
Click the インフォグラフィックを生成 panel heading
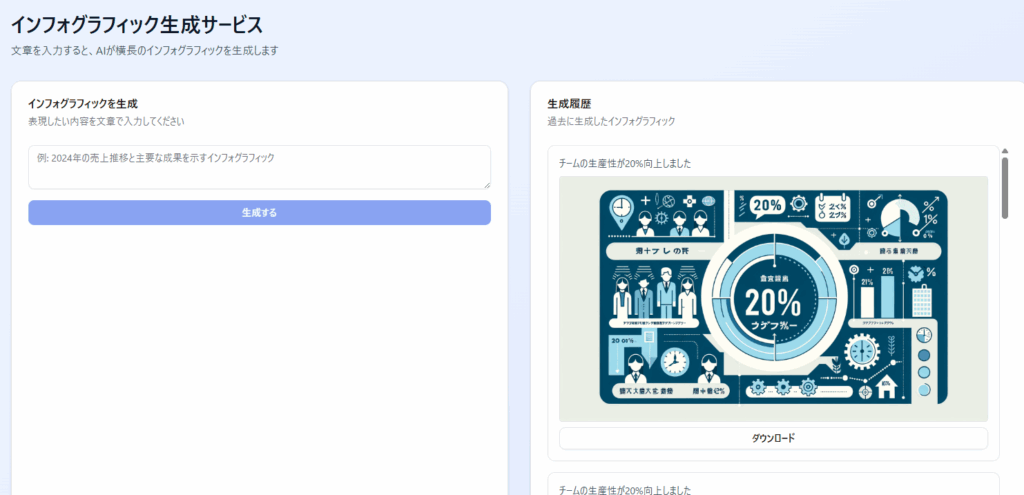coord(83,103)
